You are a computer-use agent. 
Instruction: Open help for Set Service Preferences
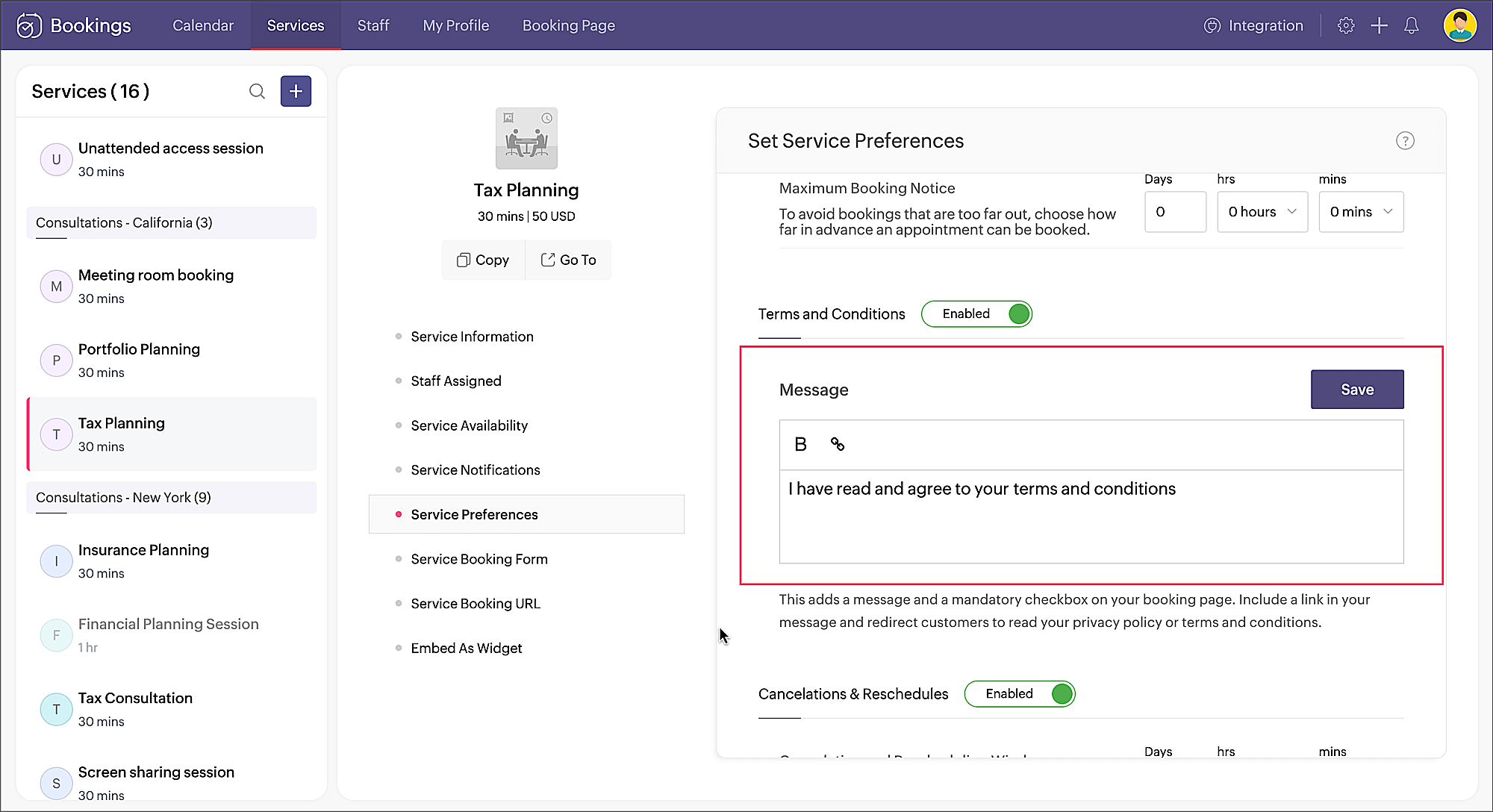1405,141
